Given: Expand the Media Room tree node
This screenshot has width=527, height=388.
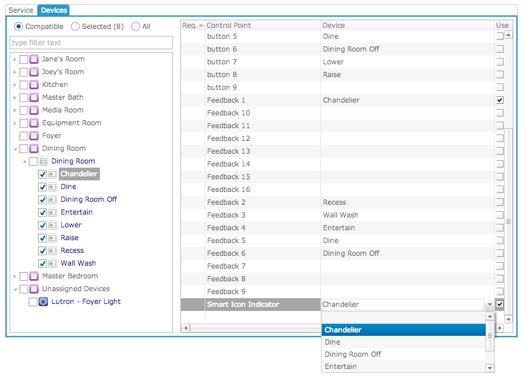Looking at the screenshot, I should [x=14, y=111].
